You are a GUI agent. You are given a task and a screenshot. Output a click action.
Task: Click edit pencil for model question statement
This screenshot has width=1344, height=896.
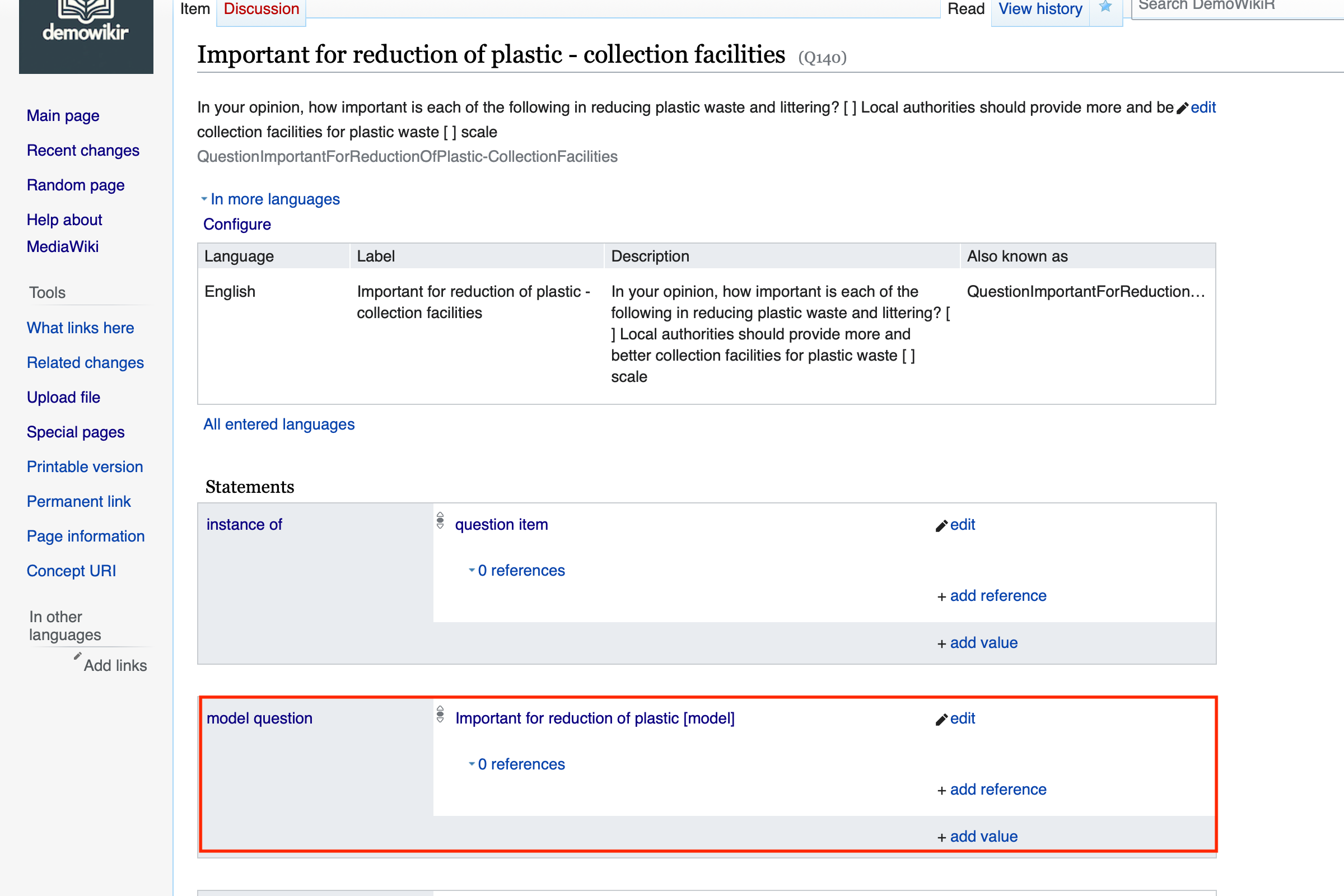pos(942,720)
